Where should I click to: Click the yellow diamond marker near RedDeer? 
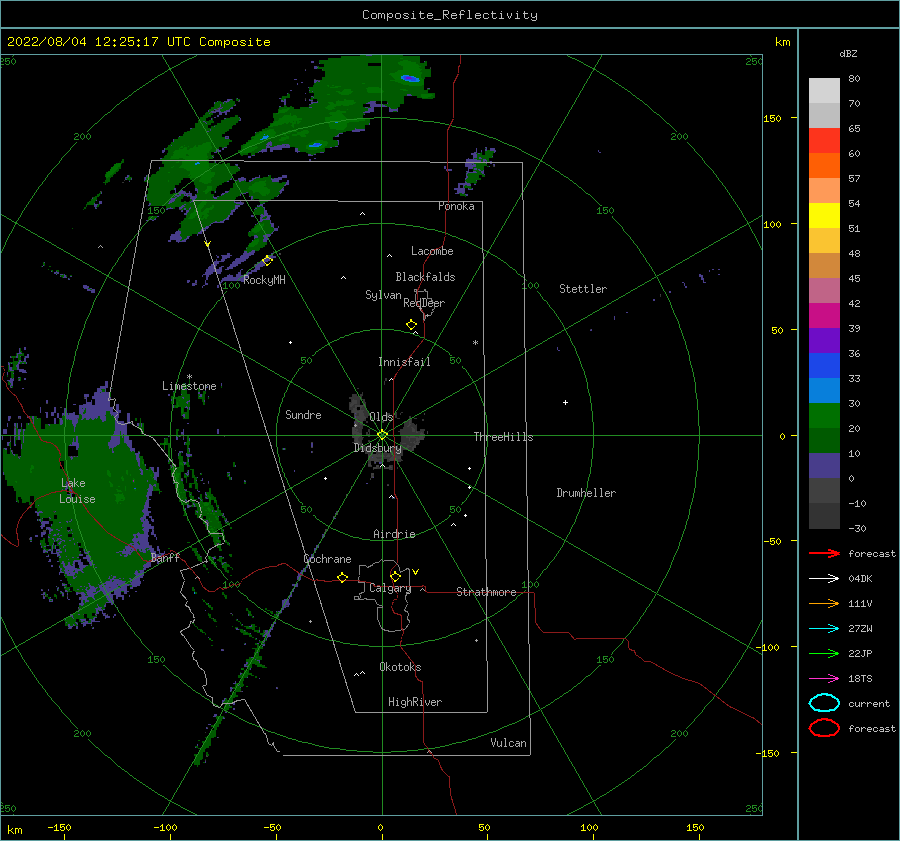(411, 325)
